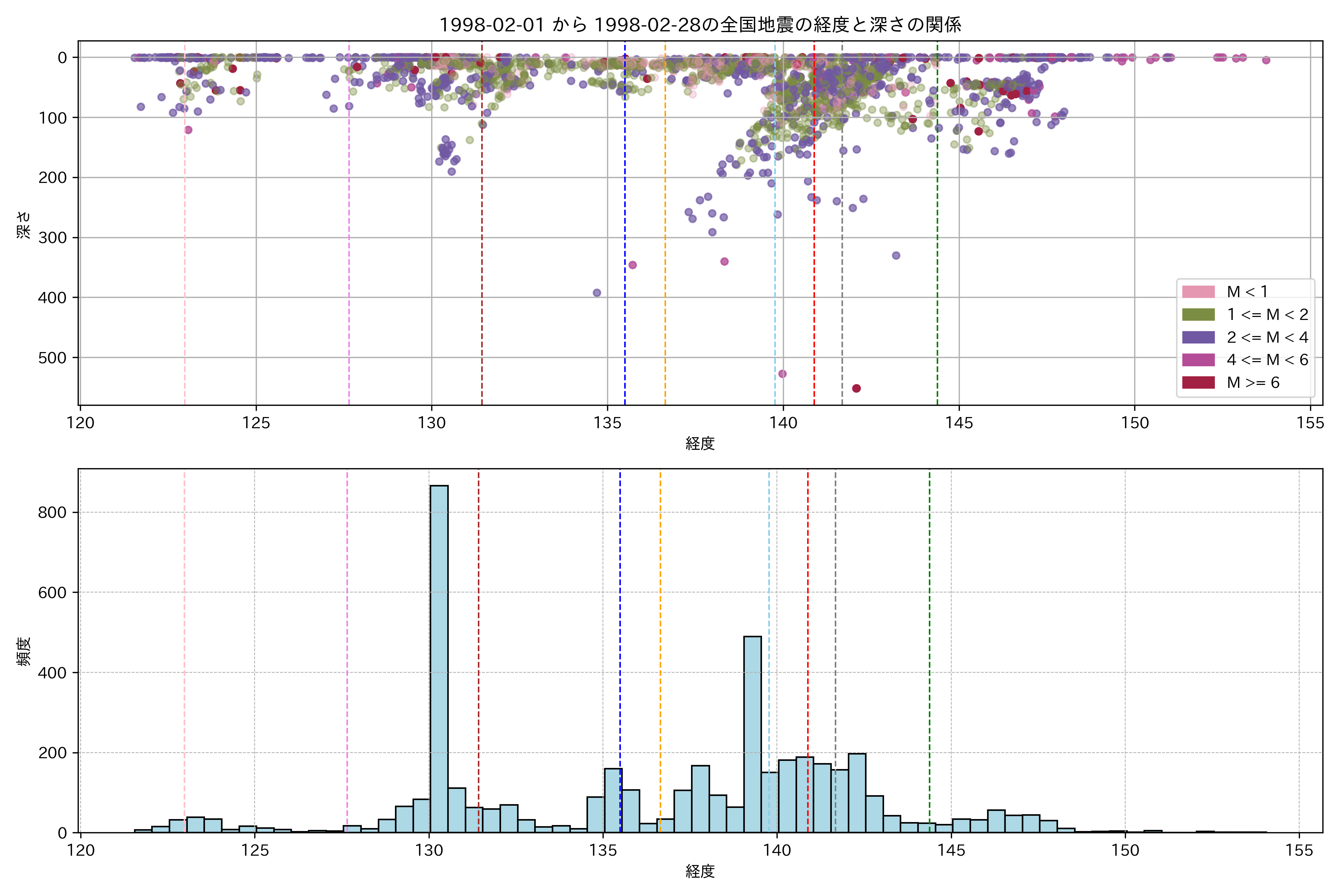
Task: Click the 500 depth tick label
Action: (53, 358)
